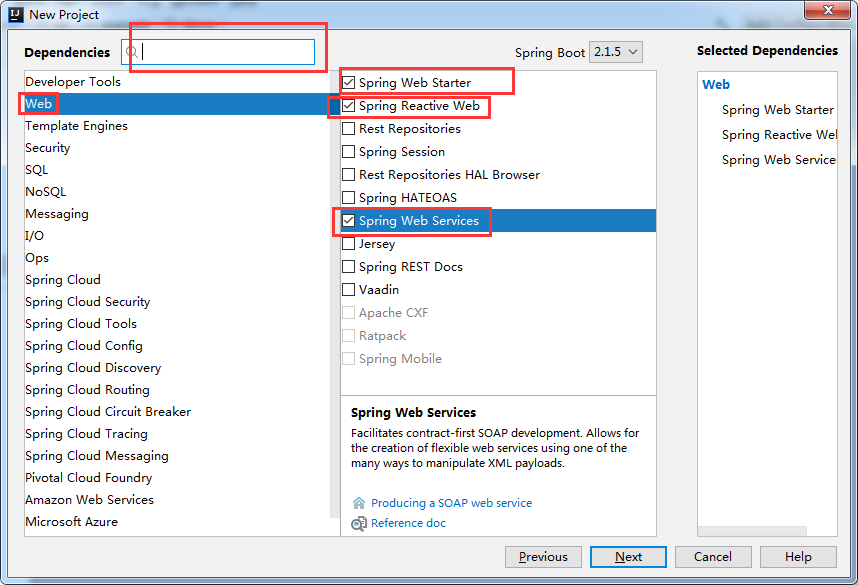The width and height of the screenshot is (858, 585).
Task: Select Spring Cloud Tracing category
Action: tap(177, 433)
